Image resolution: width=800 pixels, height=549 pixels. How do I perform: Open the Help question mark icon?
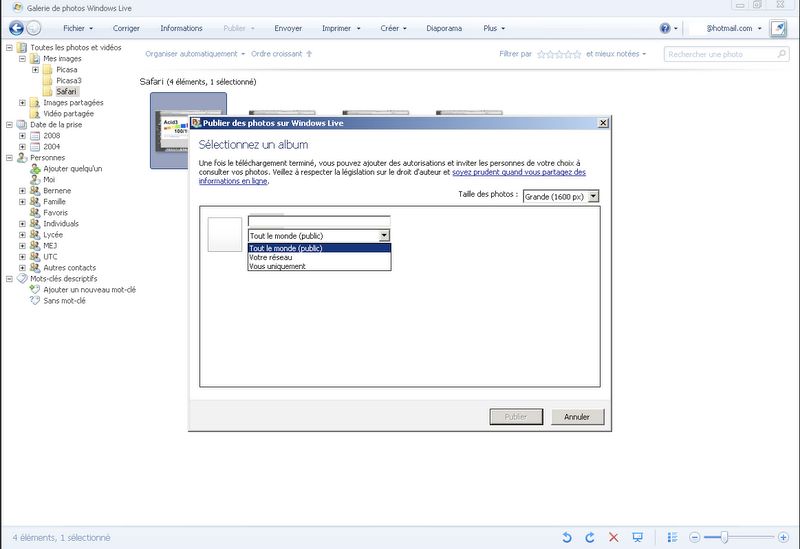[x=665, y=28]
